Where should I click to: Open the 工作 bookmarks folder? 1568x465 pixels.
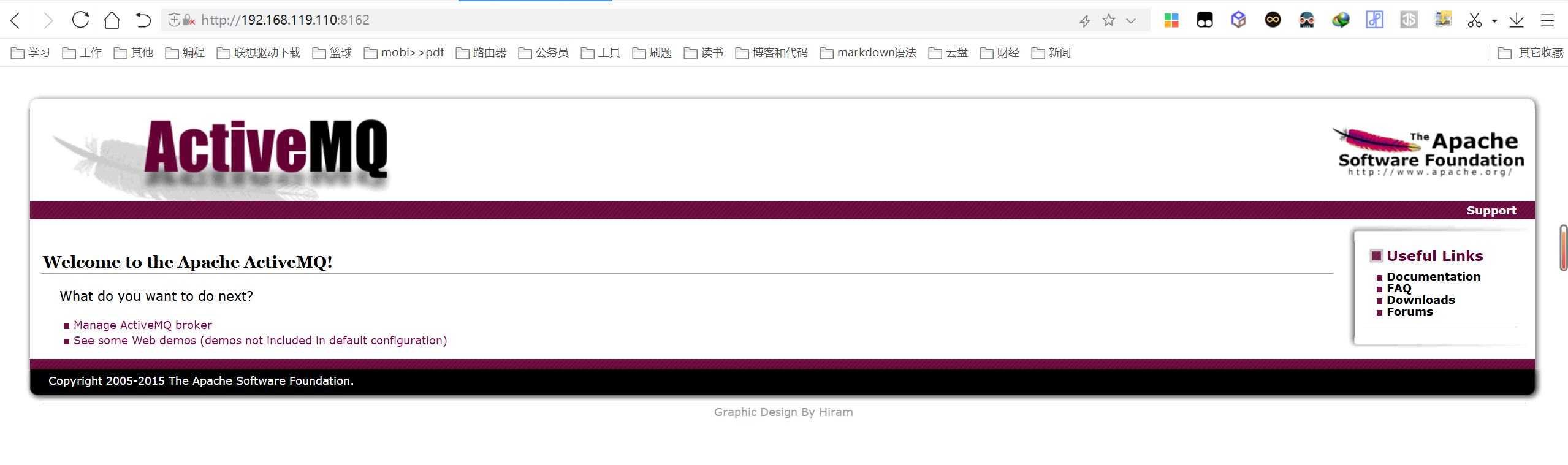pyautogui.click(x=82, y=53)
